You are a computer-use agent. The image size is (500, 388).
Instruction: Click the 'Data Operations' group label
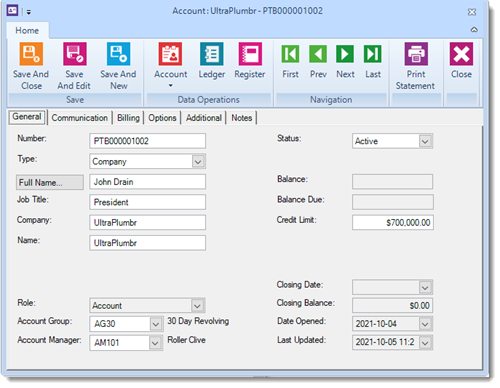(x=208, y=100)
